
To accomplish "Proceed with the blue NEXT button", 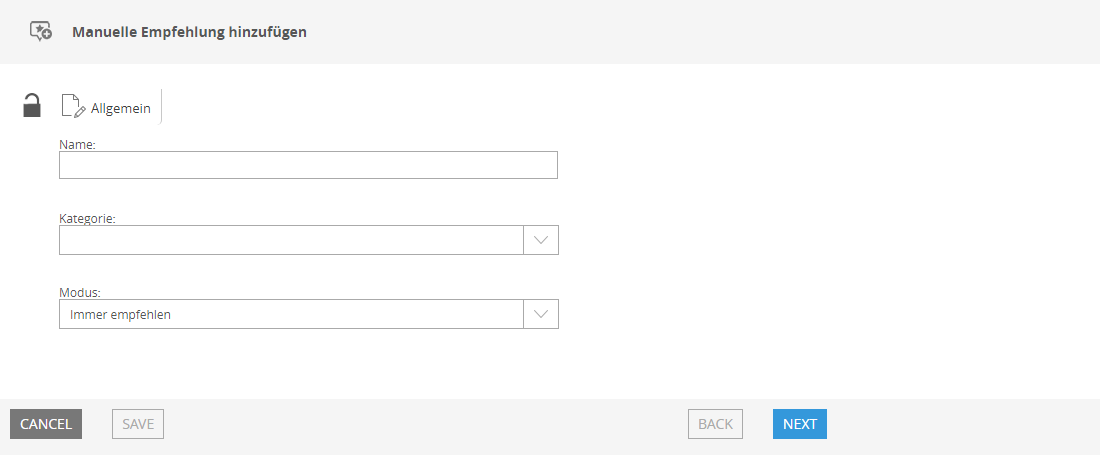I will click(800, 424).
